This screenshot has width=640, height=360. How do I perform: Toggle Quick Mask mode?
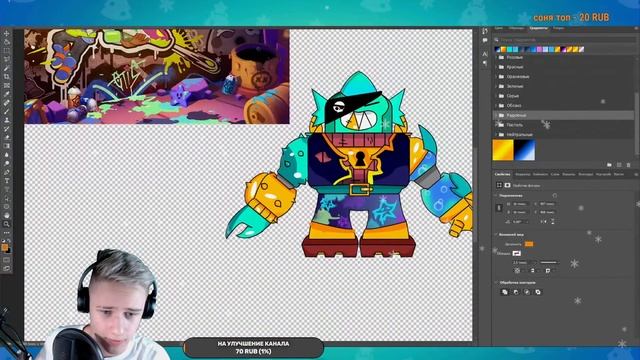click(7, 260)
